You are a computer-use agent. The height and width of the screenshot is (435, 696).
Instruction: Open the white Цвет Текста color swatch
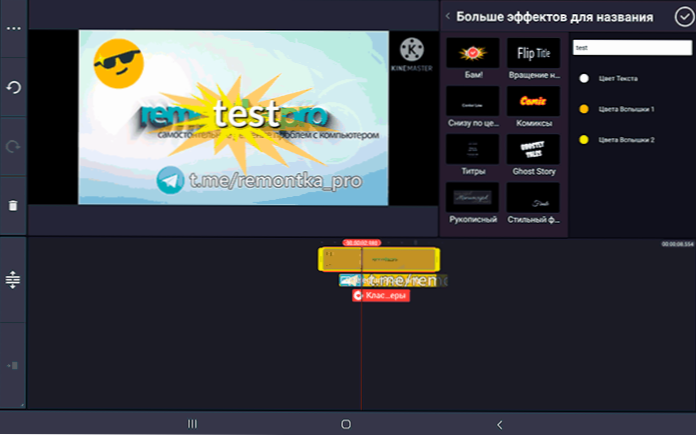point(584,79)
